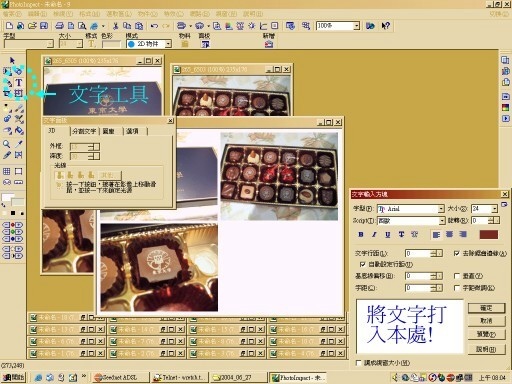Toggle Underline in the text entry box
The width and height of the screenshot is (512, 384).
click(x=388, y=234)
